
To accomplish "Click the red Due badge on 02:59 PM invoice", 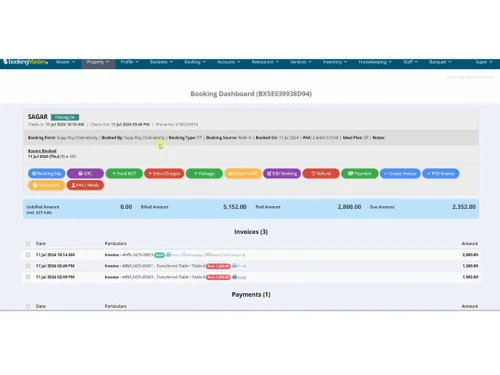I will 218,277.
